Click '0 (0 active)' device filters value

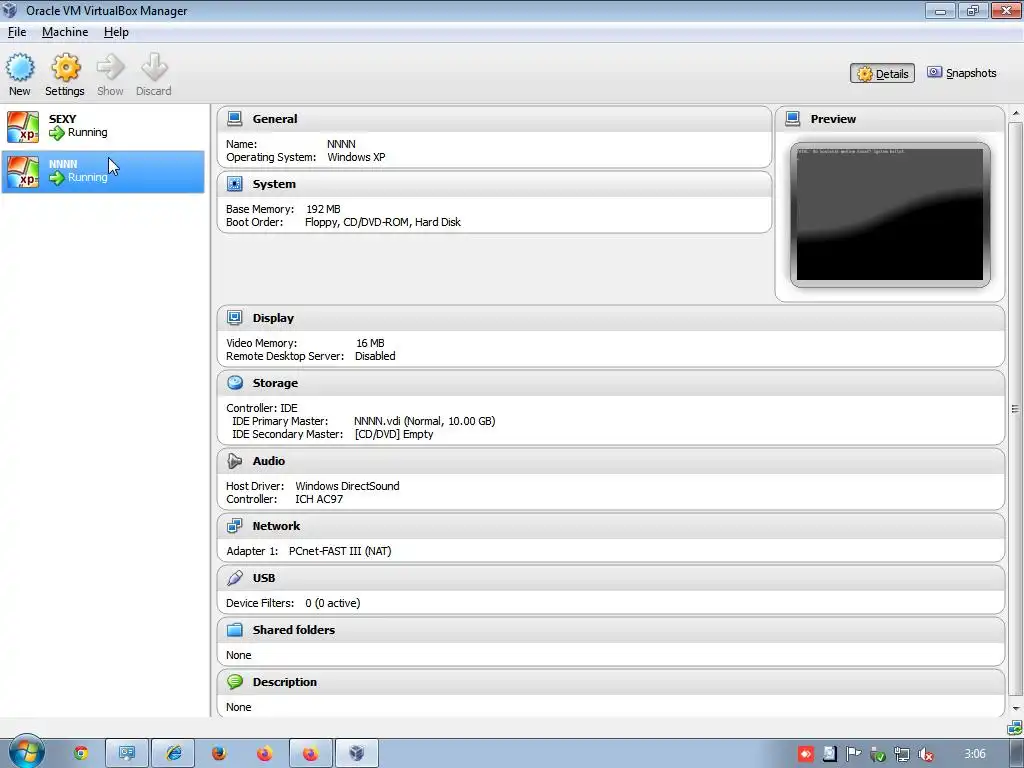[x=332, y=603]
